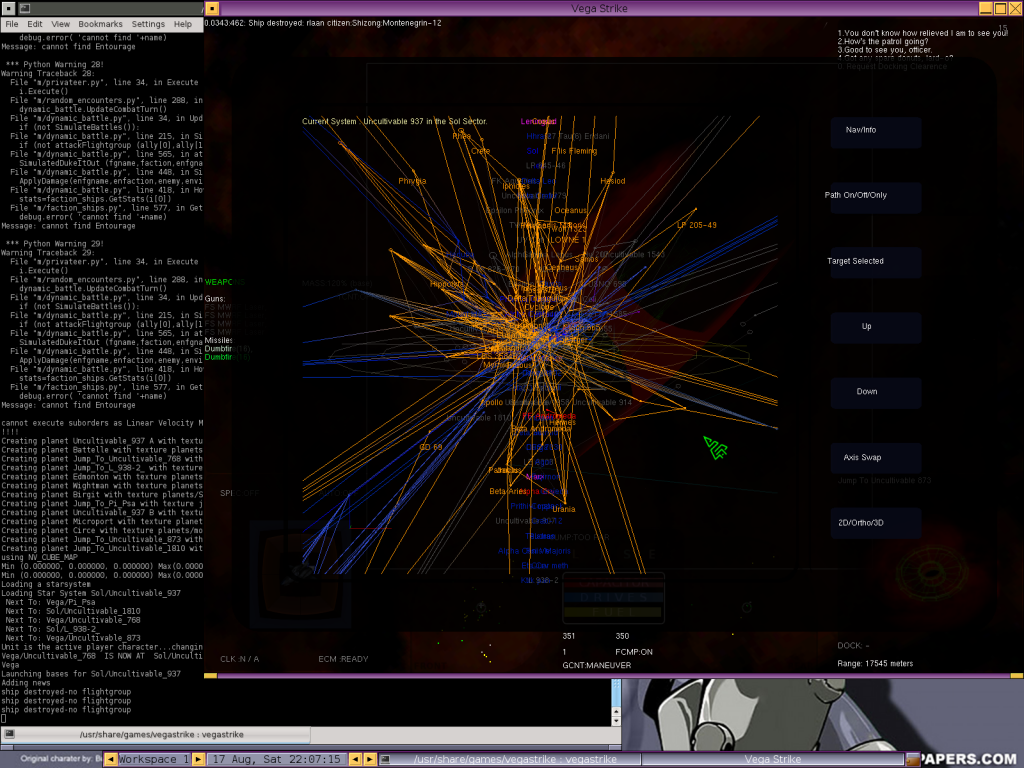Viewport: 1024px width, 768px height.
Task: Click the tray icon at the toolbar's right end
Action: (x=912, y=759)
